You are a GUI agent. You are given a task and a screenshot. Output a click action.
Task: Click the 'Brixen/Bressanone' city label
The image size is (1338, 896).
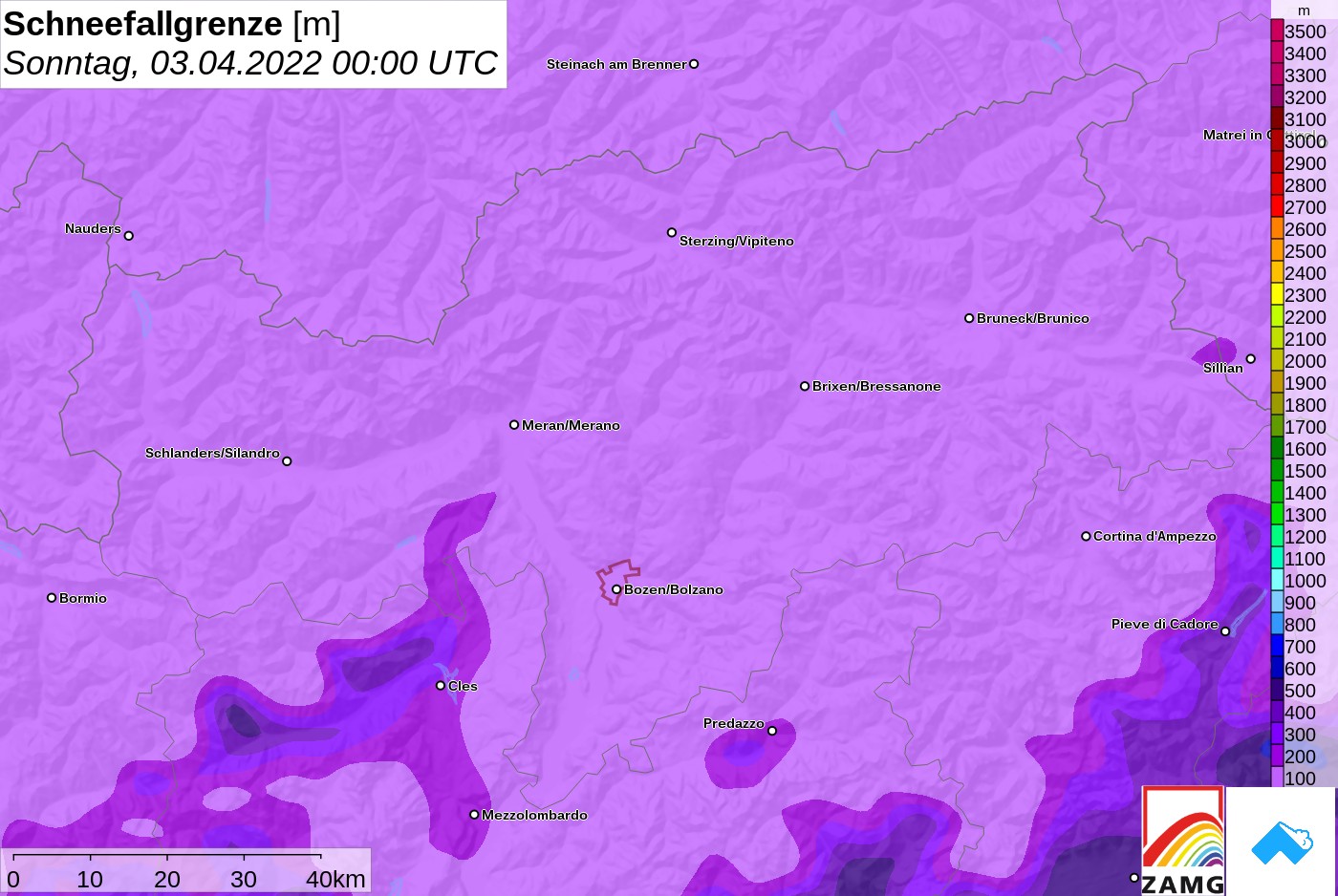pyautogui.click(x=876, y=386)
